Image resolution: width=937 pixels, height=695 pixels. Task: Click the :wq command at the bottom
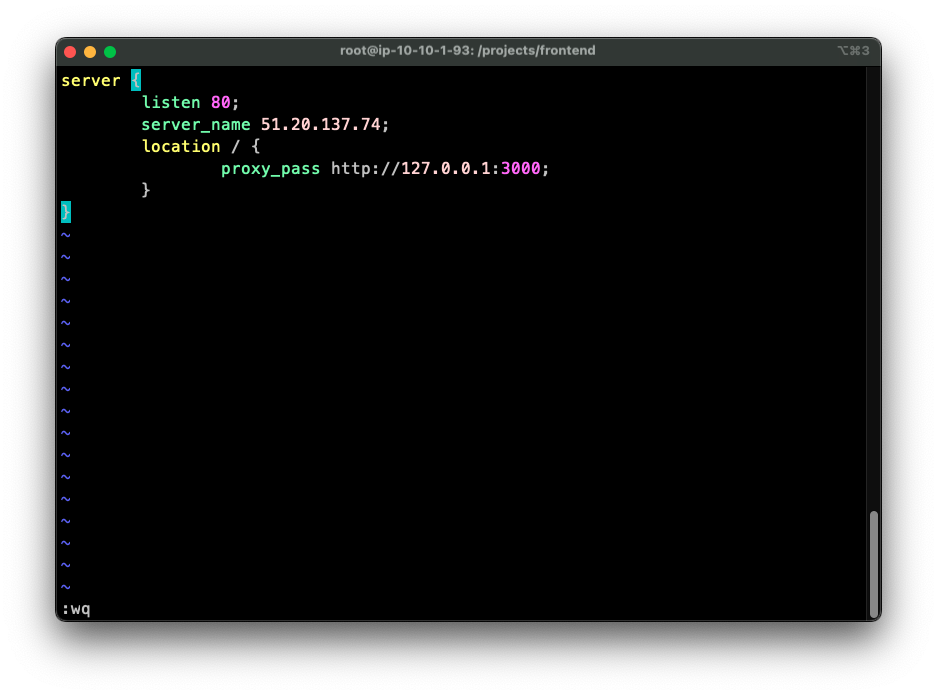[x=76, y=608]
